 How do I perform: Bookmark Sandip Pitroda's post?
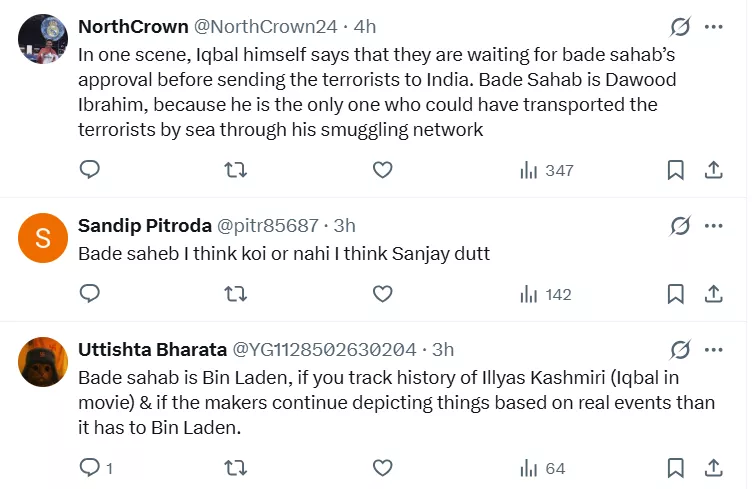[676, 293]
